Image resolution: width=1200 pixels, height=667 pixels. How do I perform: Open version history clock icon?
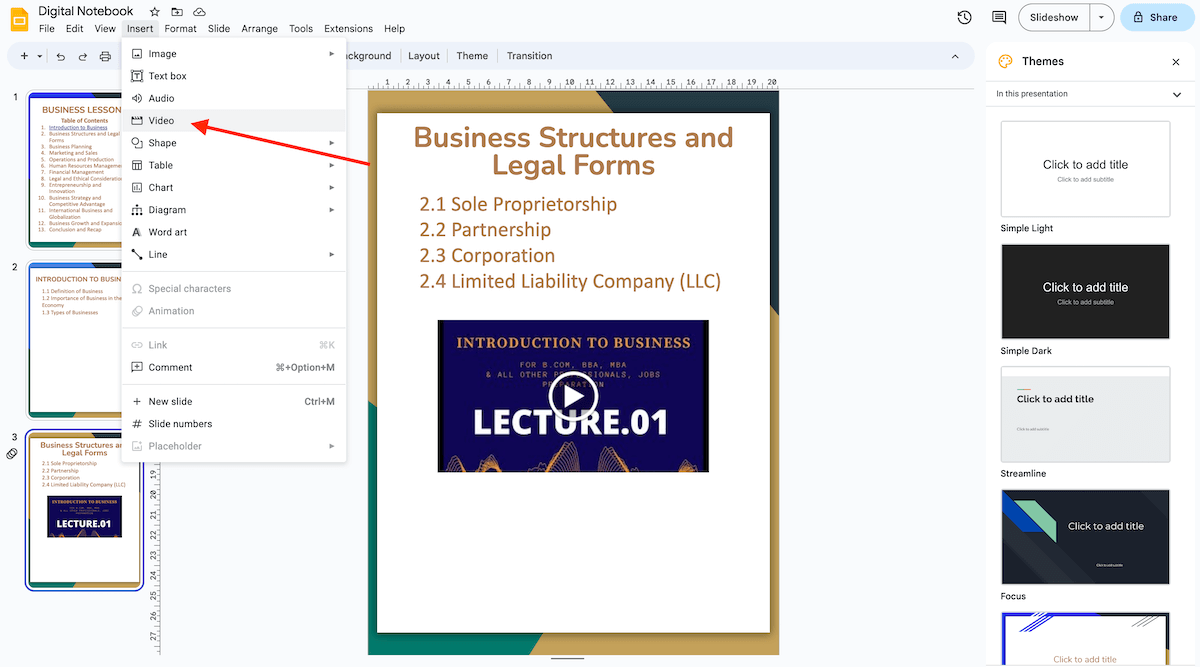[x=964, y=17]
